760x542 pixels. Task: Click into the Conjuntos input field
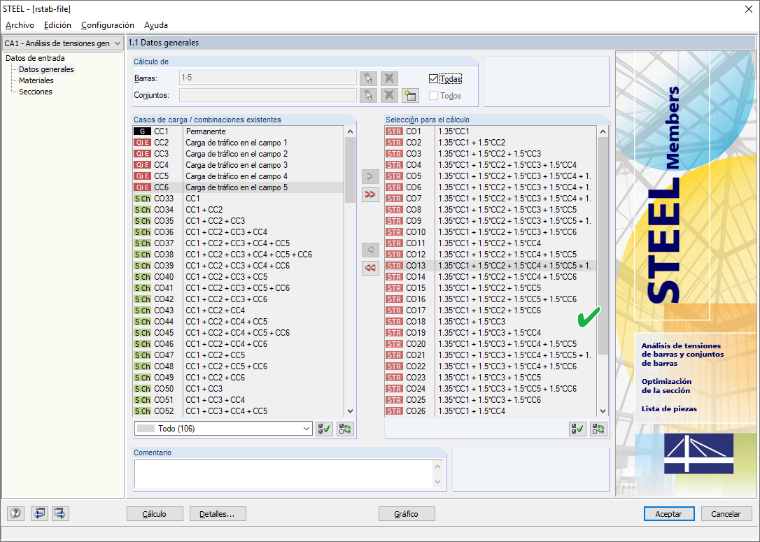coord(268,95)
